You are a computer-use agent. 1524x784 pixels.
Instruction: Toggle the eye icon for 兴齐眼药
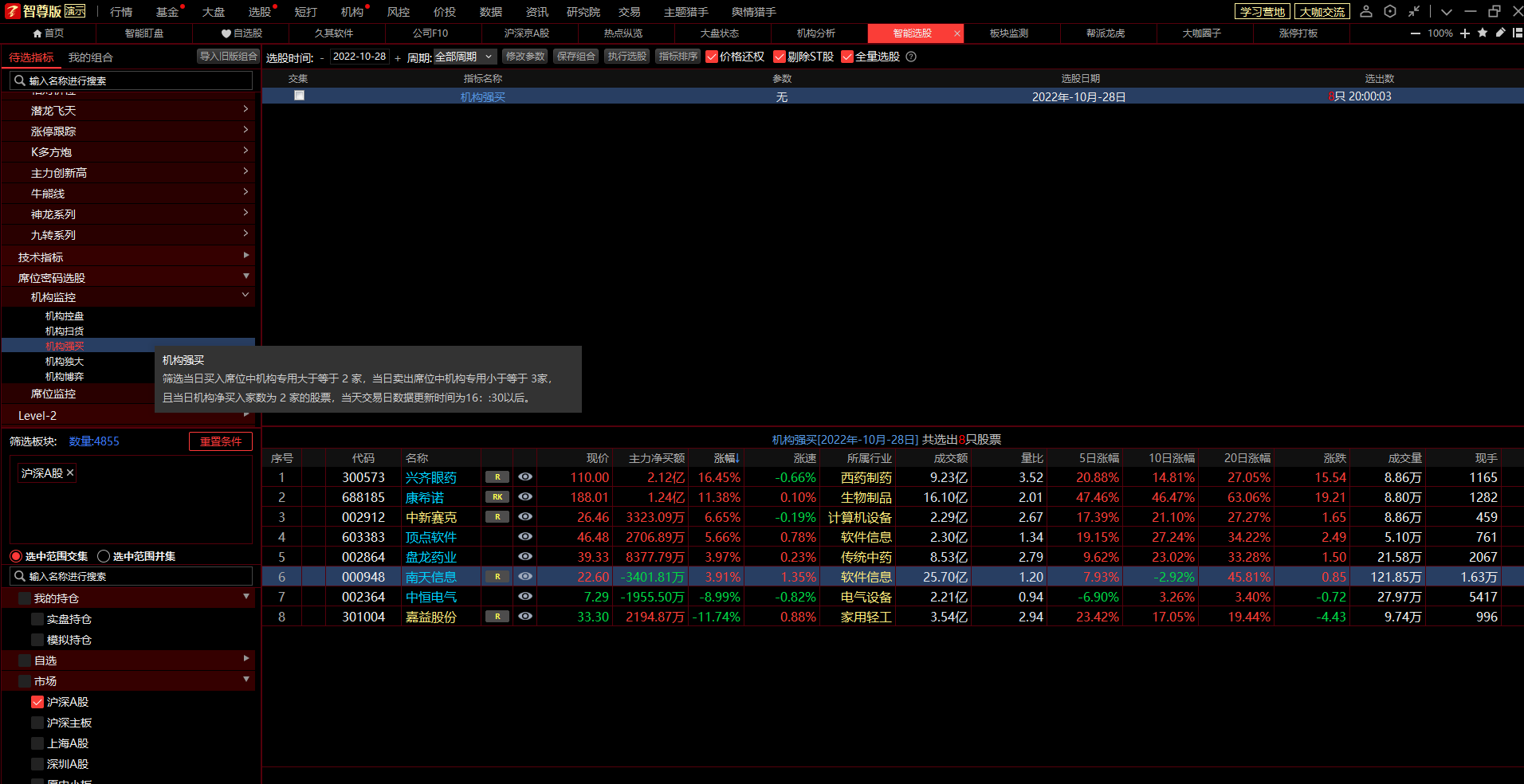pos(525,476)
